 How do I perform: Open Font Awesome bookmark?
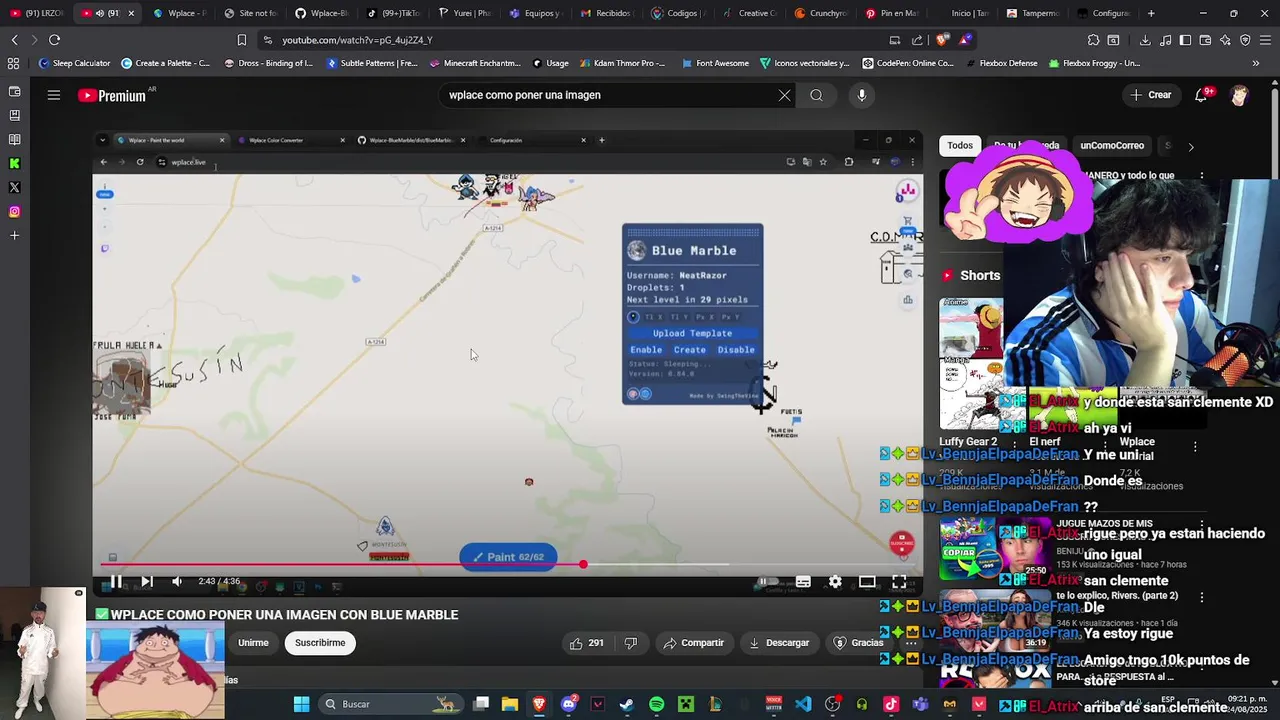[715, 63]
